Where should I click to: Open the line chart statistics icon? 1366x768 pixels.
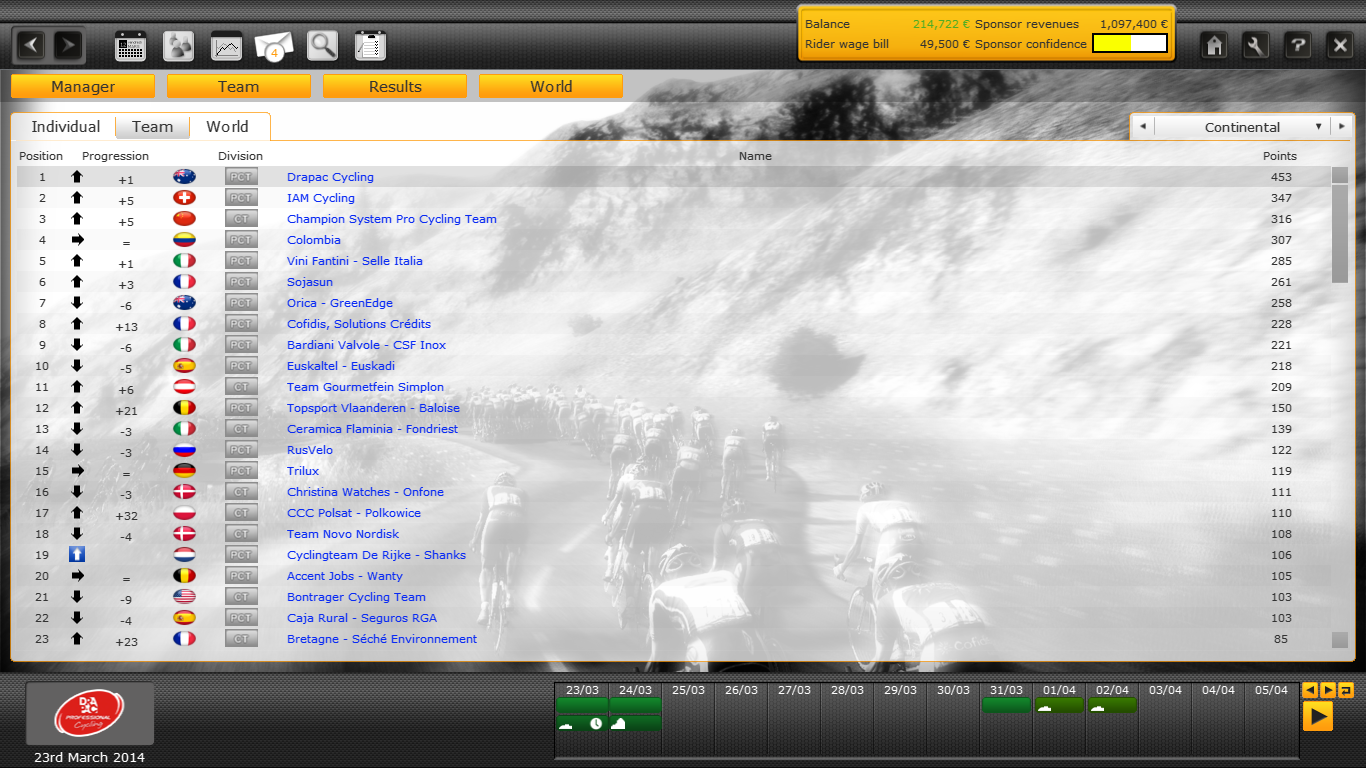tap(227, 46)
